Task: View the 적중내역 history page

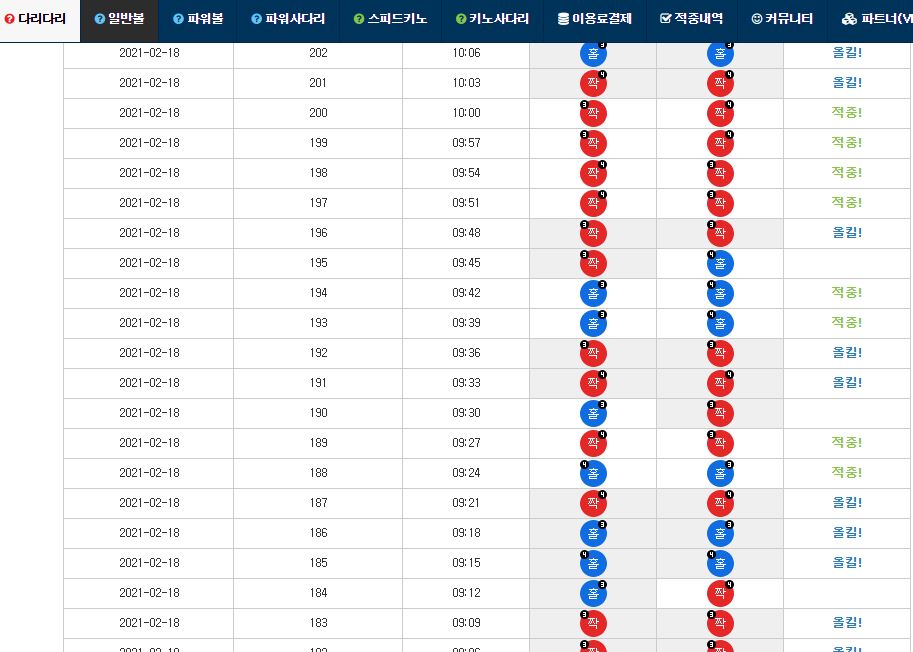Action: pos(691,19)
